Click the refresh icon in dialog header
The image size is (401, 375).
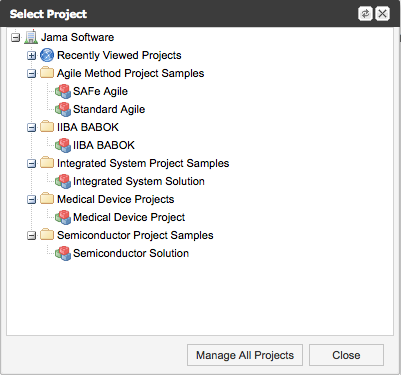tap(365, 14)
